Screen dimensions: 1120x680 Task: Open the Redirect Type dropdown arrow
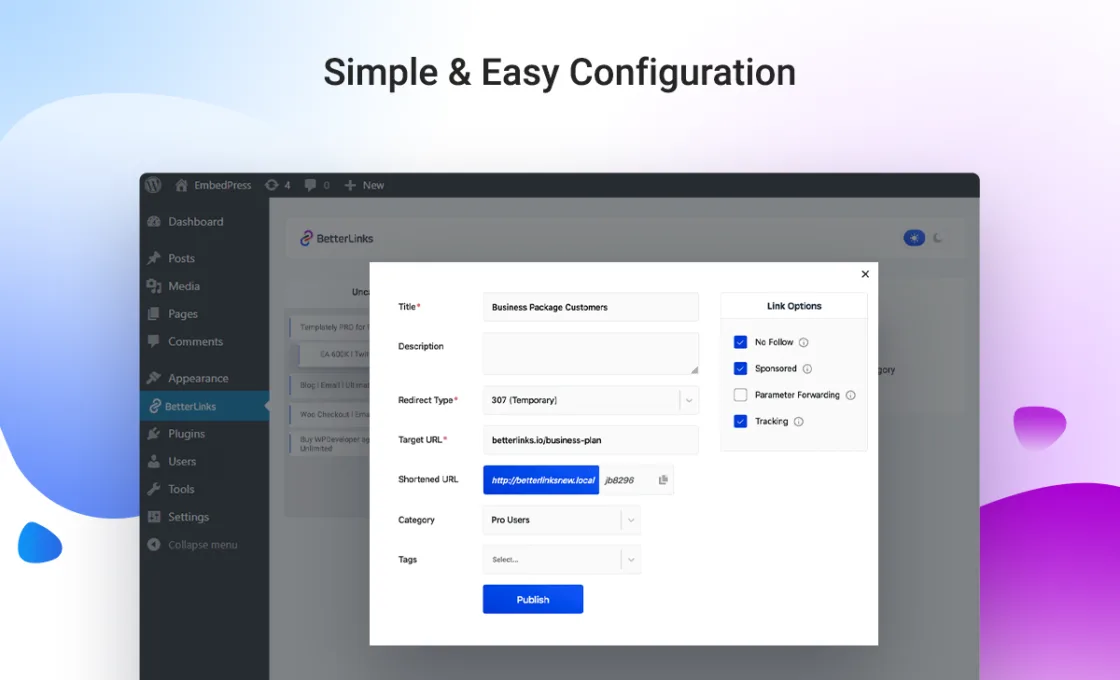pyautogui.click(x=689, y=401)
